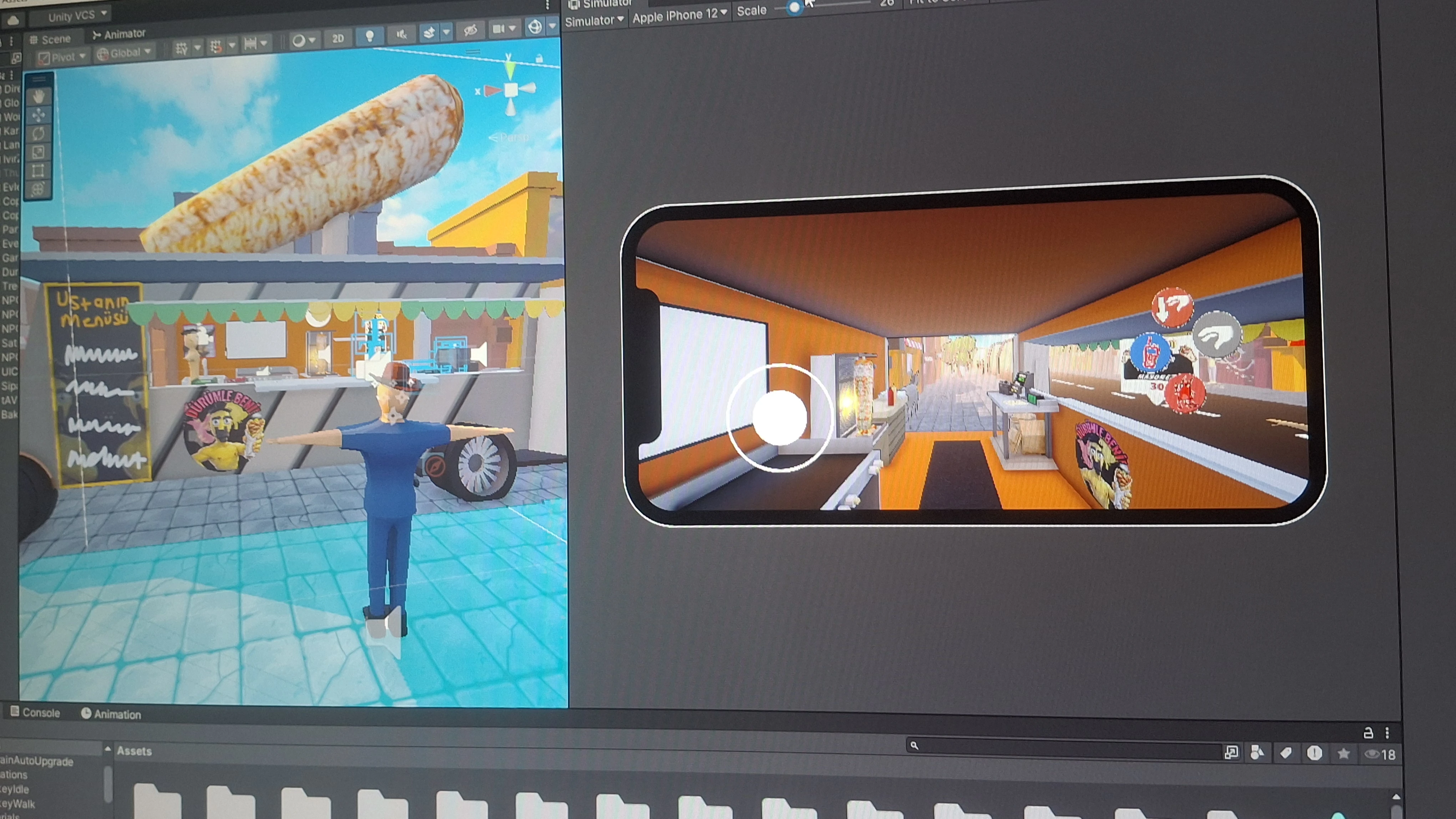Open the Pivot dropdown

coord(62,56)
